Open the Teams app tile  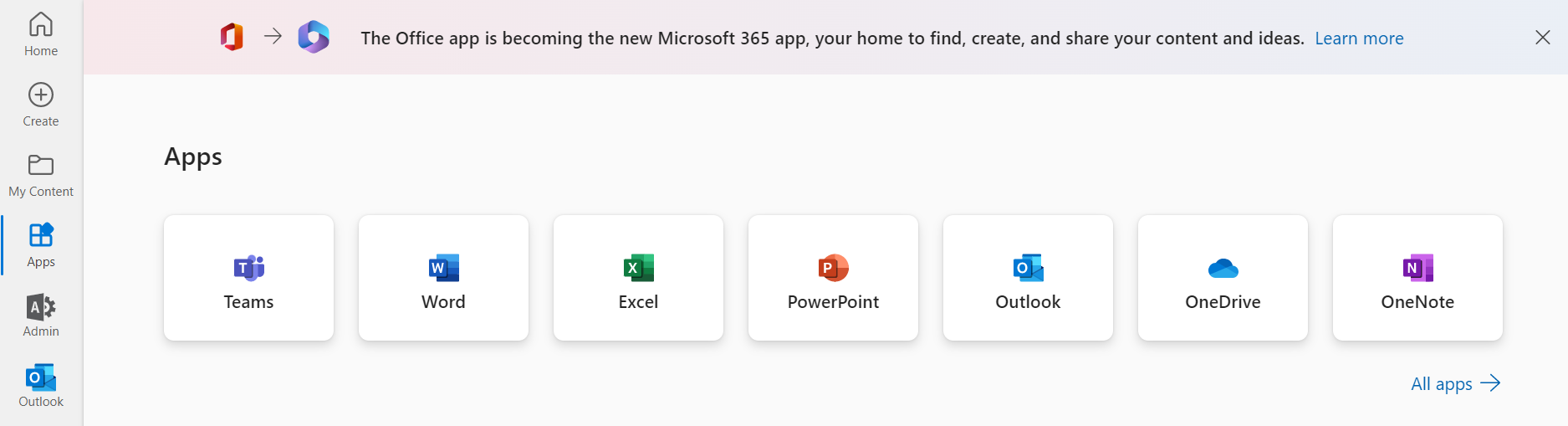click(x=248, y=278)
